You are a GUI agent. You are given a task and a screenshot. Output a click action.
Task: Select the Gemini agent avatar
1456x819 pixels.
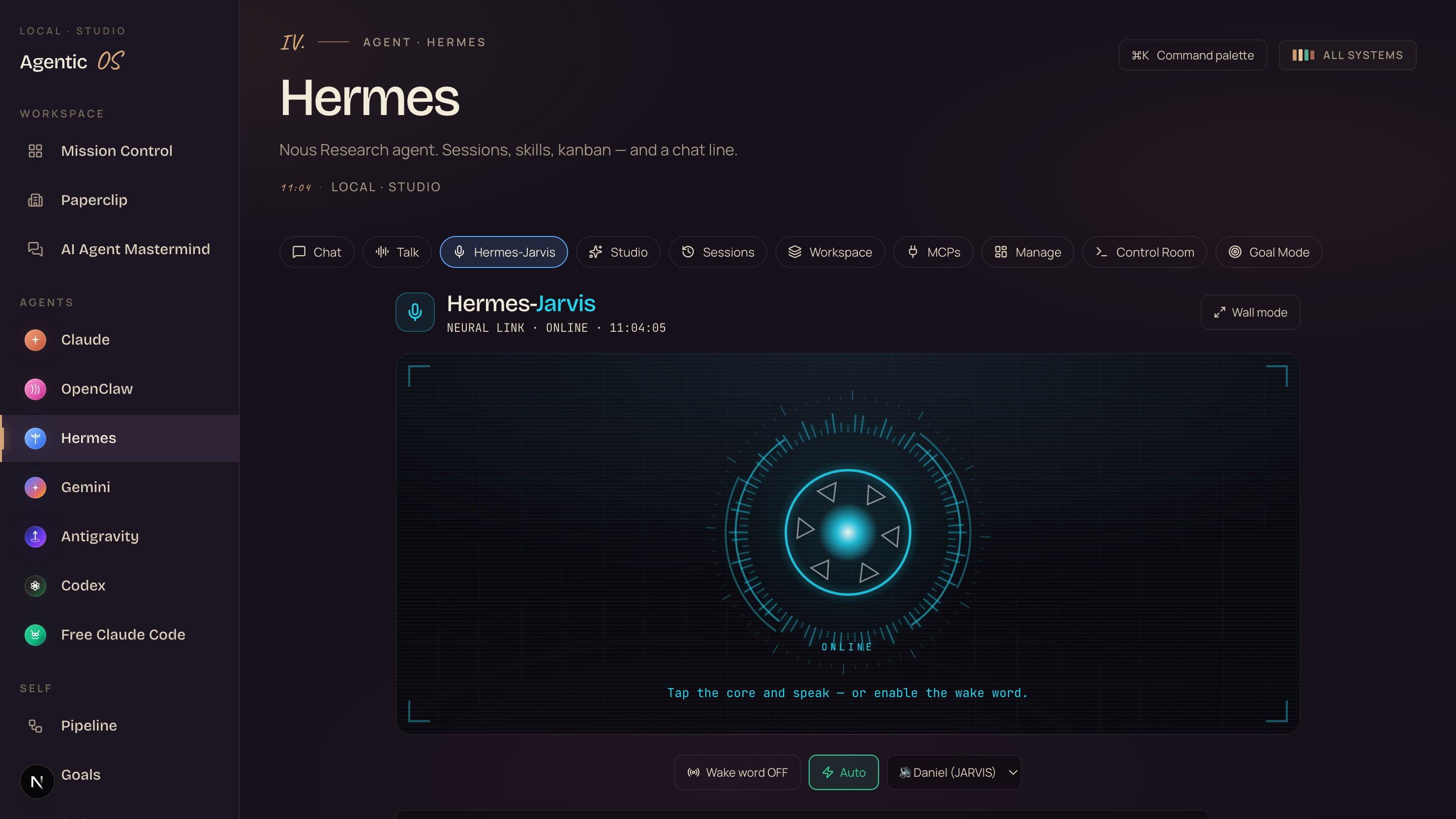[35, 487]
